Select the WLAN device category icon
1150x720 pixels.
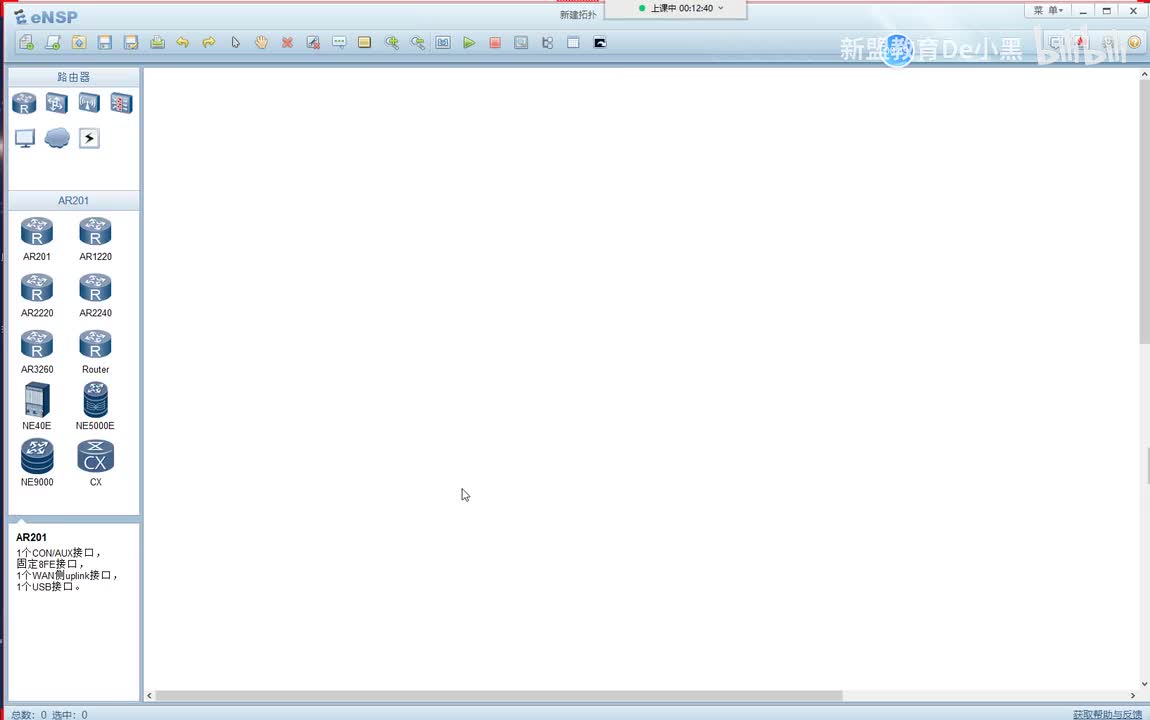[x=89, y=103]
